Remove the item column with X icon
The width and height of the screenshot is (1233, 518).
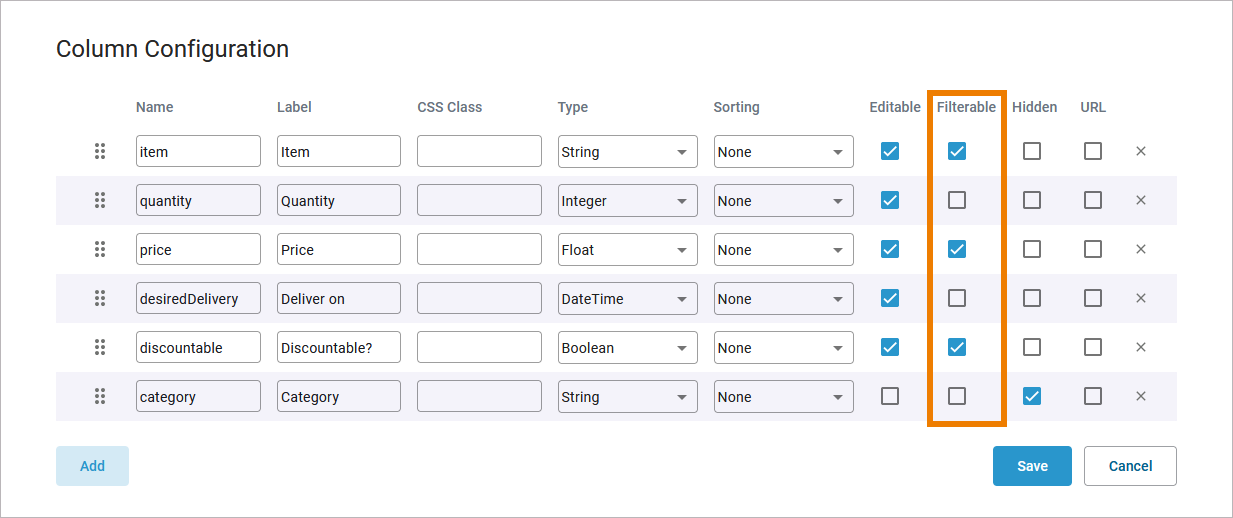tap(1141, 151)
